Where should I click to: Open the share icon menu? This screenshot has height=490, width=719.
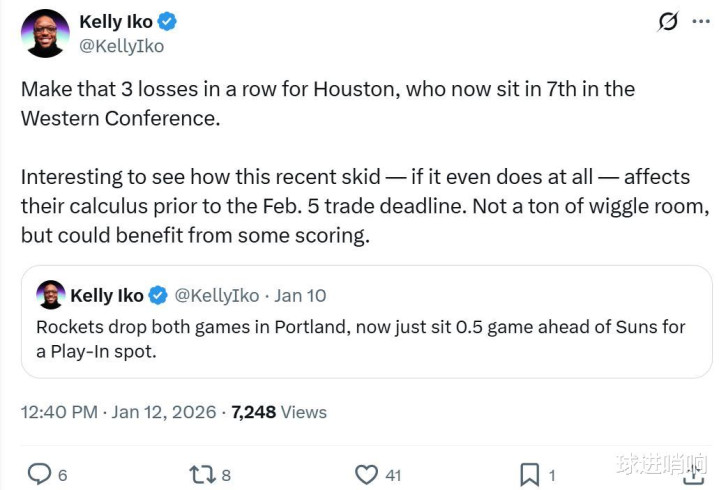click(x=692, y=472)
